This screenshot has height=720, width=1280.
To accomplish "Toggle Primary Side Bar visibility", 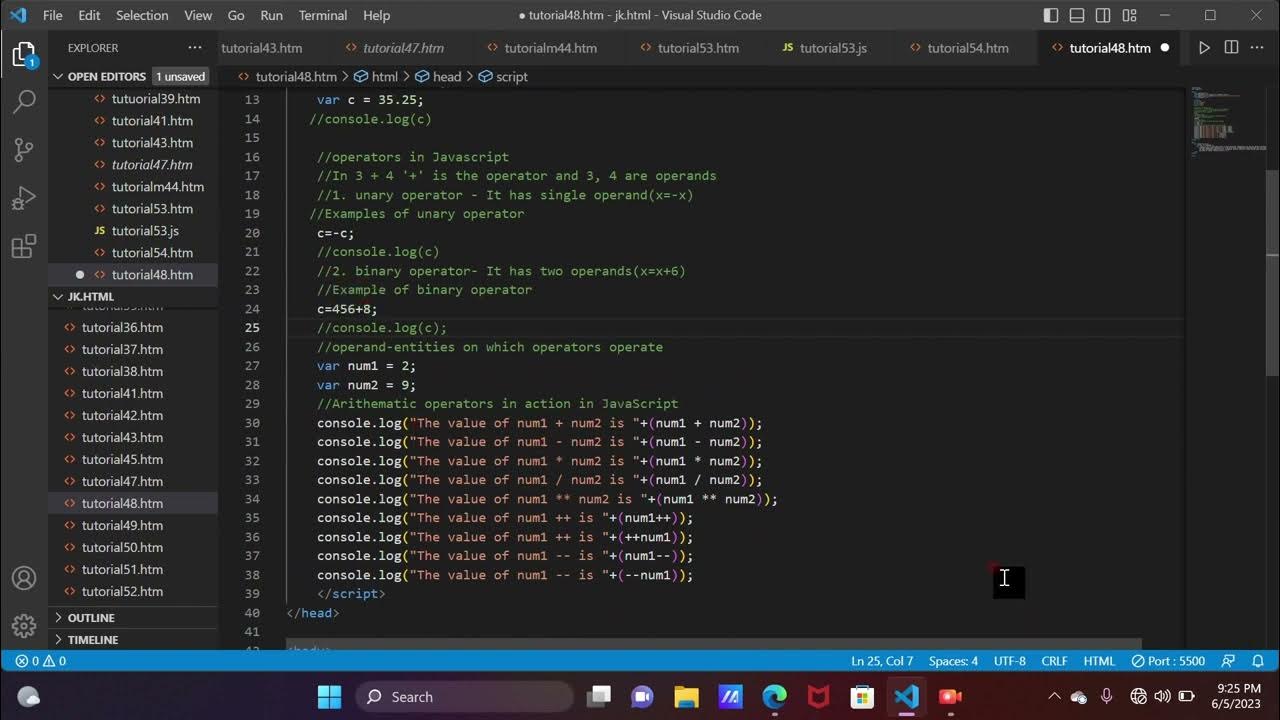I will pyautogui.click(x=1051, y=15).
